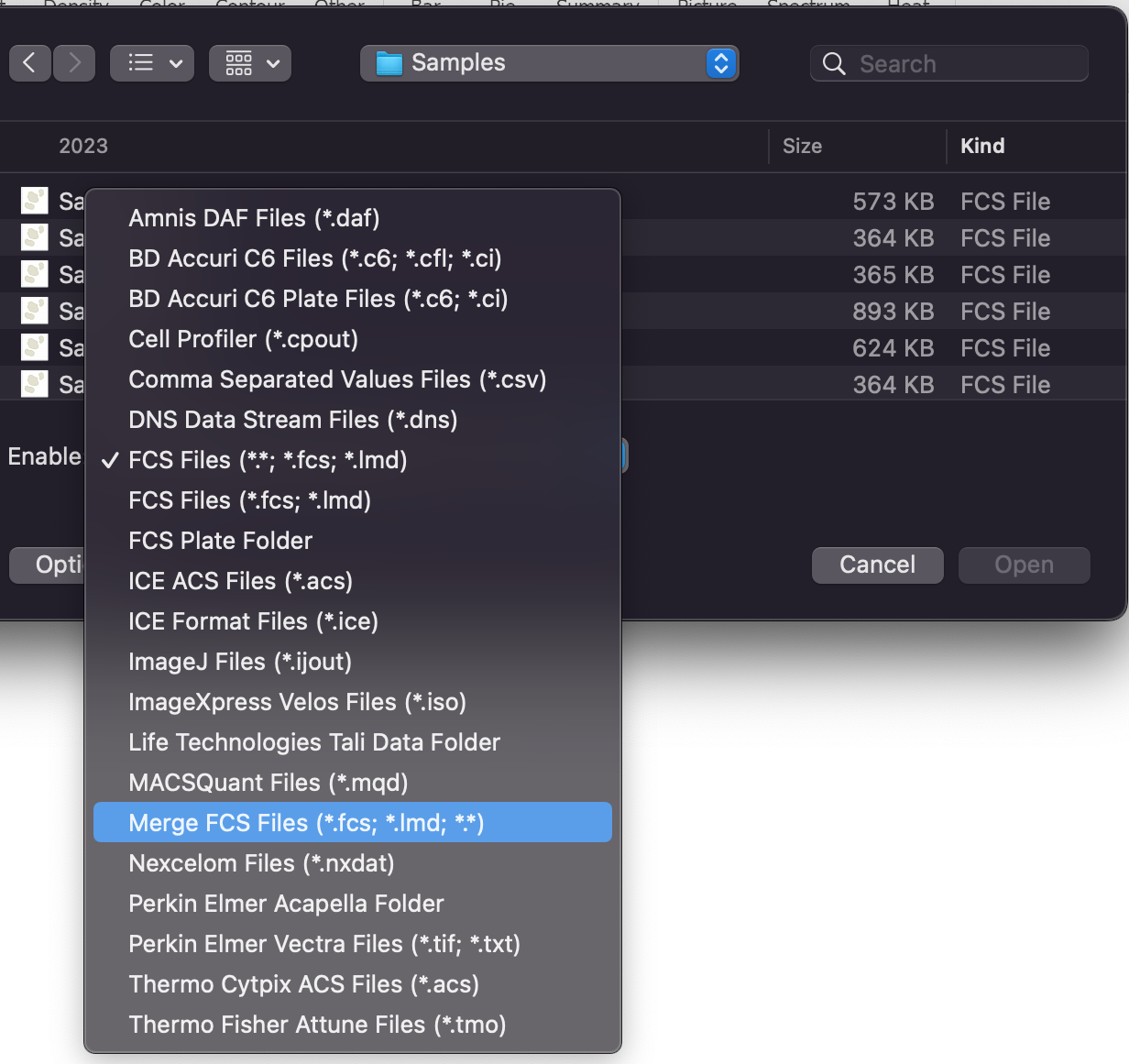
Task: Sort by the Size column header
Action: click(x=802, y=146)
